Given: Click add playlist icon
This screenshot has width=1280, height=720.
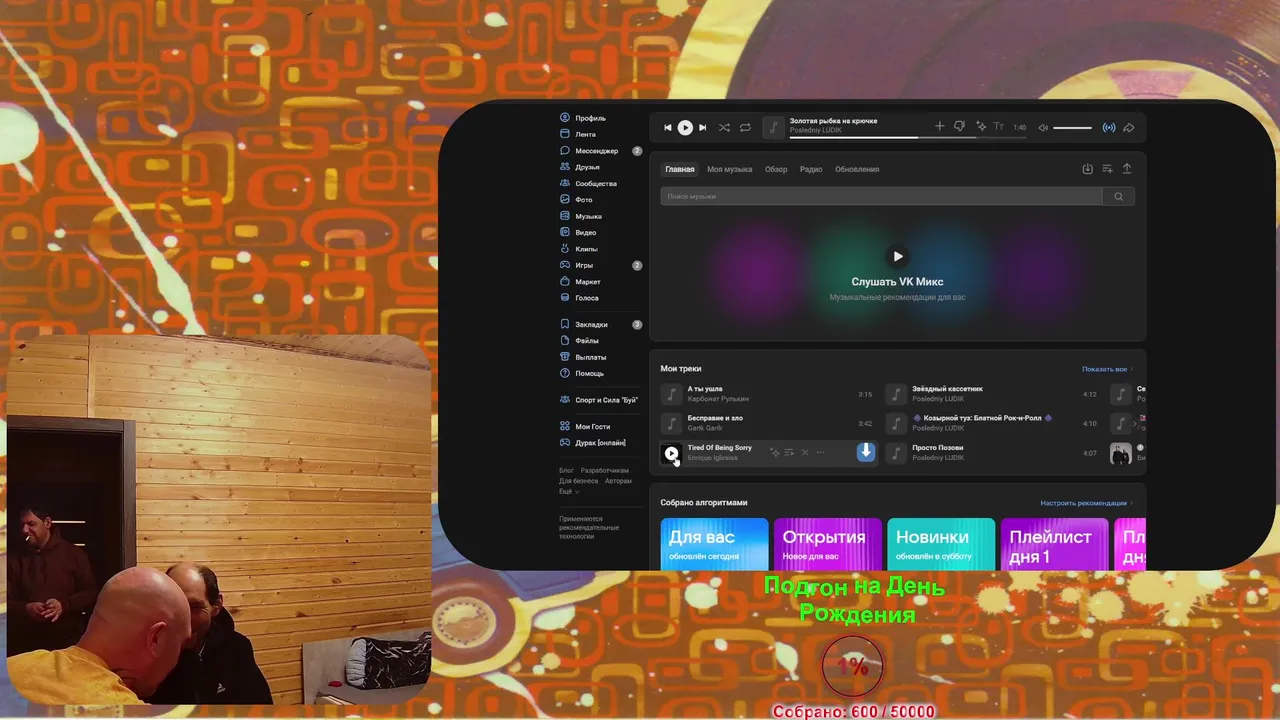Looking at the screenshot, I should click(1107, 169).
